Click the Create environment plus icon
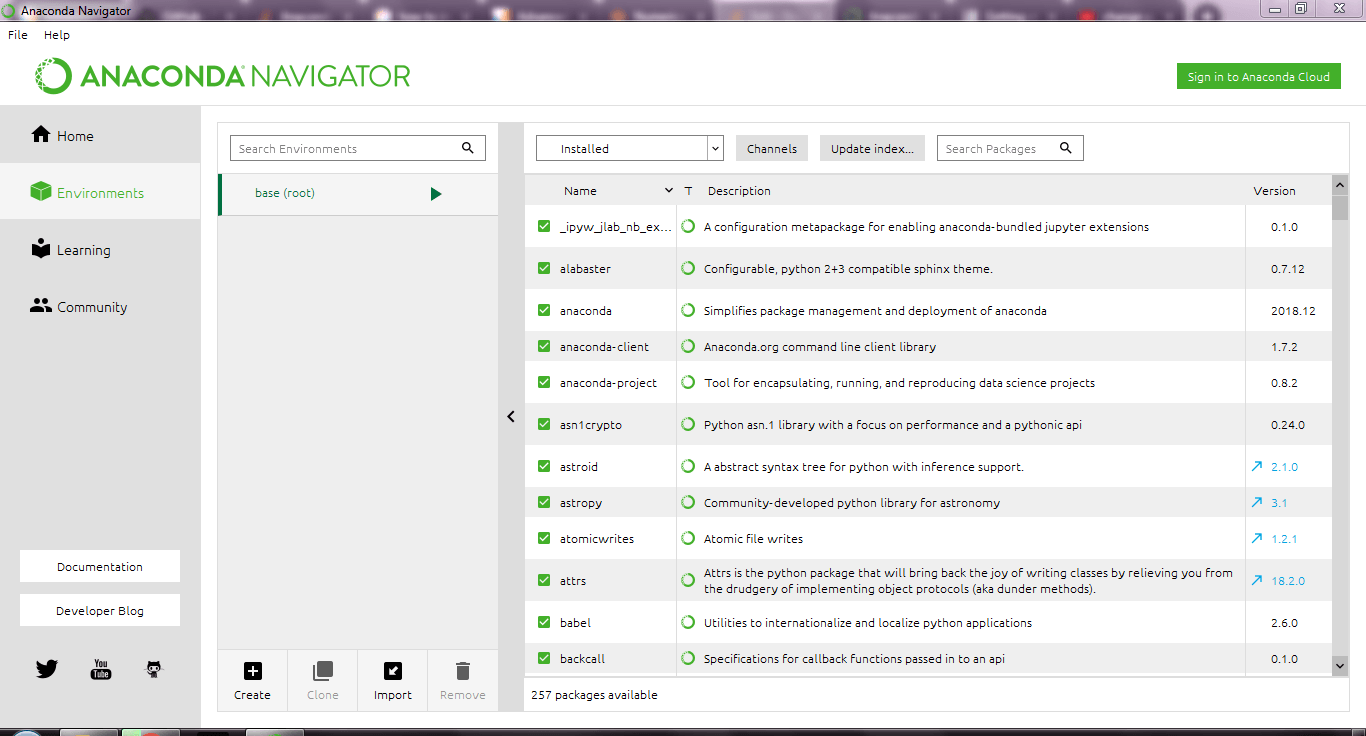Screen dimensions: 1366x736 [x=252, y=671]
